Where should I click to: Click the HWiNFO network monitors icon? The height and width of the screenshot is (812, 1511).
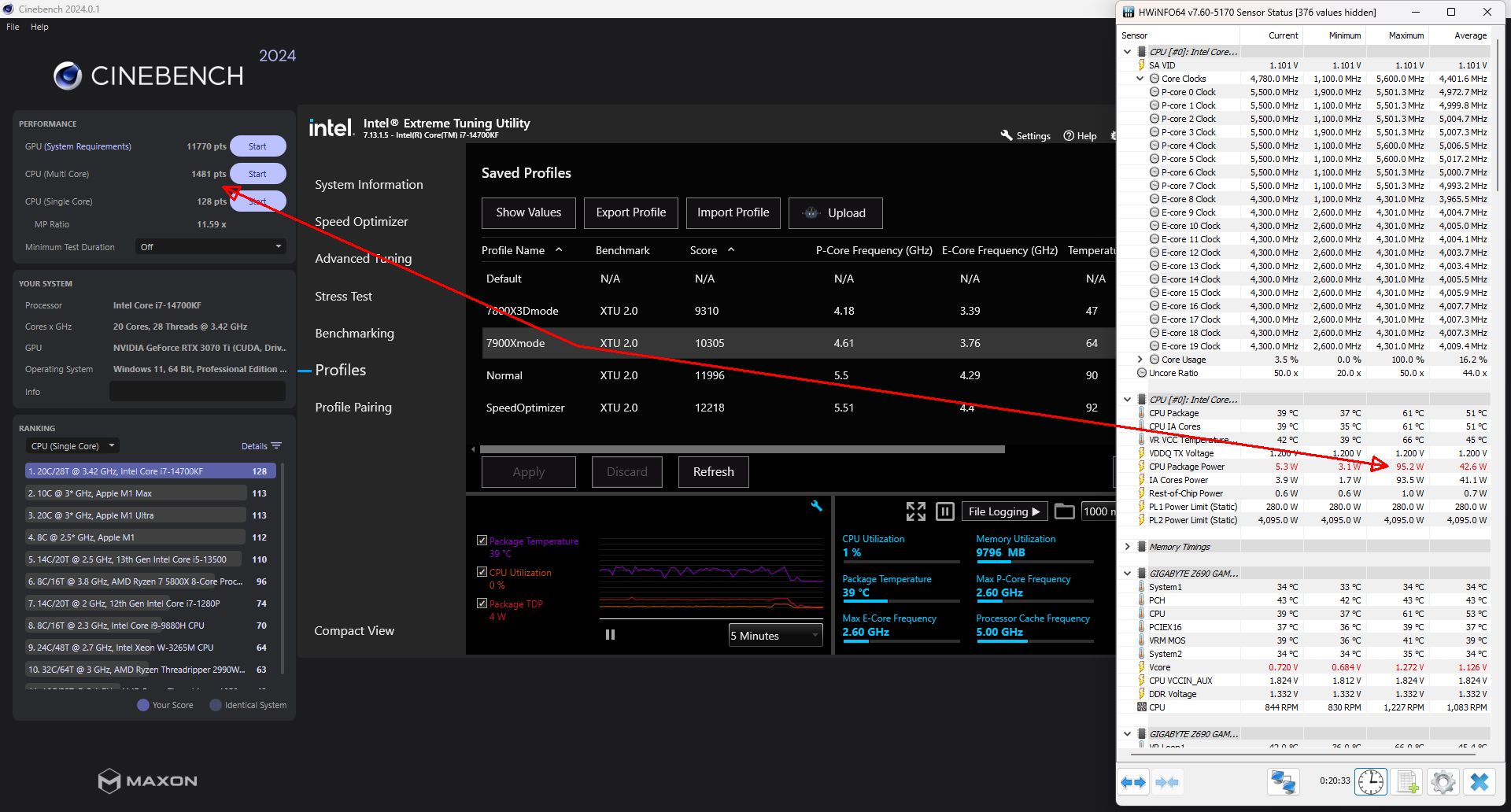coord(1284,782)
